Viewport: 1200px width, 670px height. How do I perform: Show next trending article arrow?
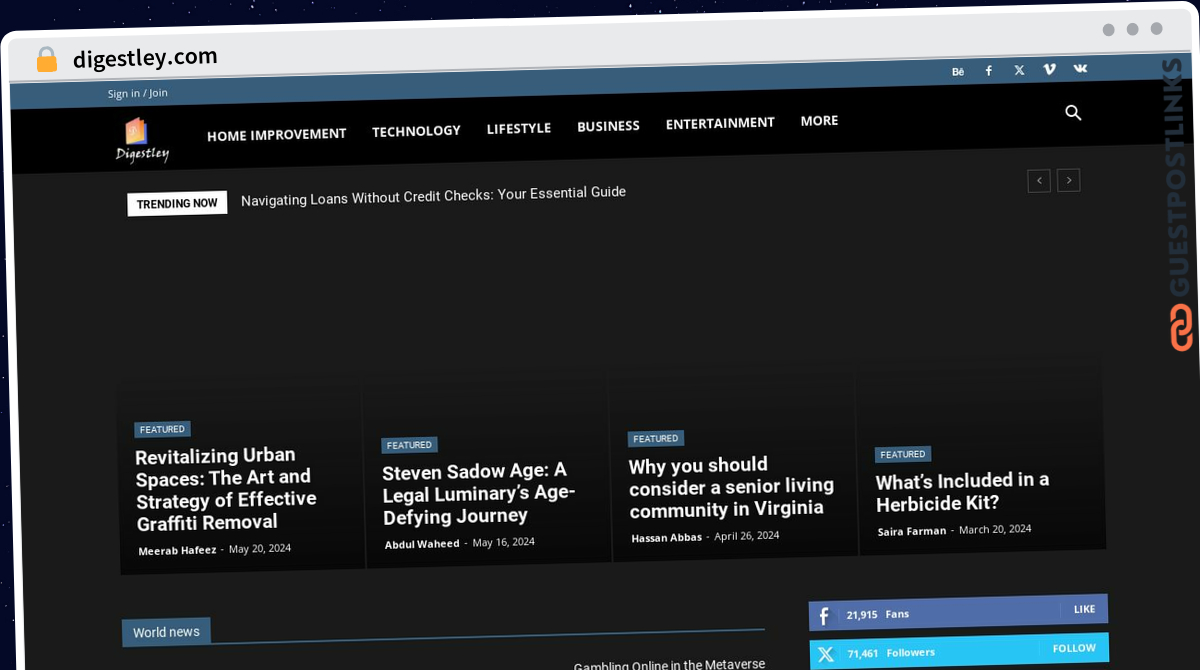[1069, 180]
